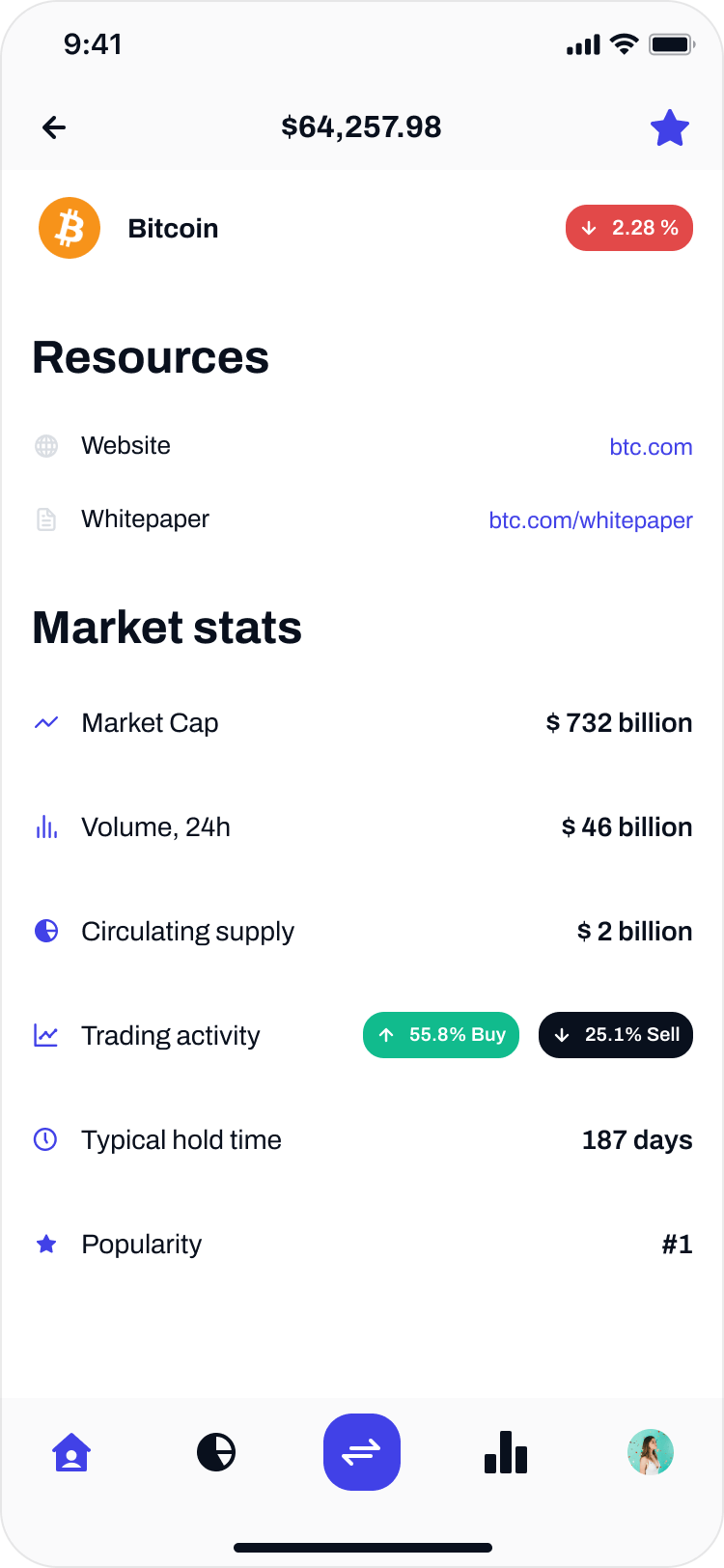
Task: Open the btc.com/whitepaper link
Action: [591, 520]
